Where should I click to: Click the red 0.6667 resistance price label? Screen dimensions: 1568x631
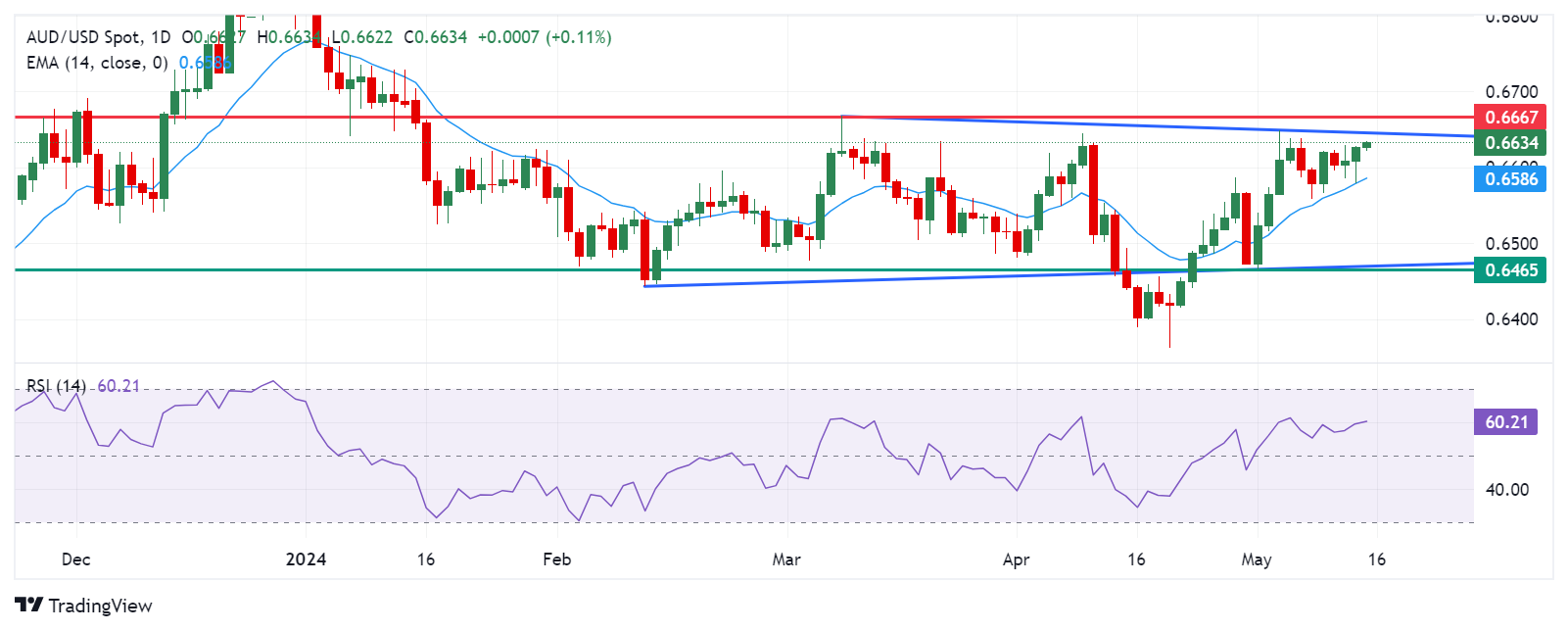(1510, 118)
